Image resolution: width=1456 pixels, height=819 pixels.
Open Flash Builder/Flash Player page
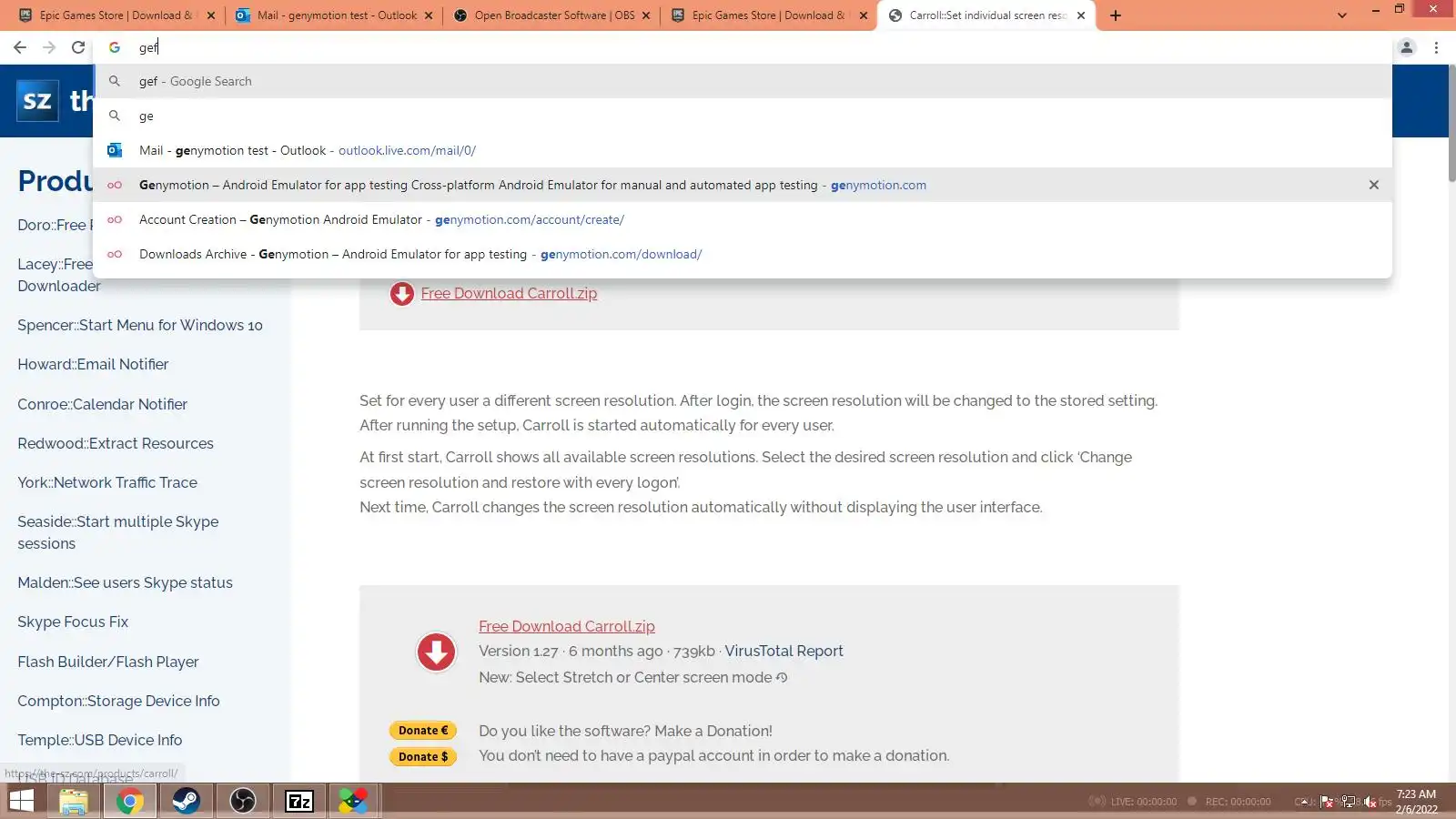tap(108, 662)
